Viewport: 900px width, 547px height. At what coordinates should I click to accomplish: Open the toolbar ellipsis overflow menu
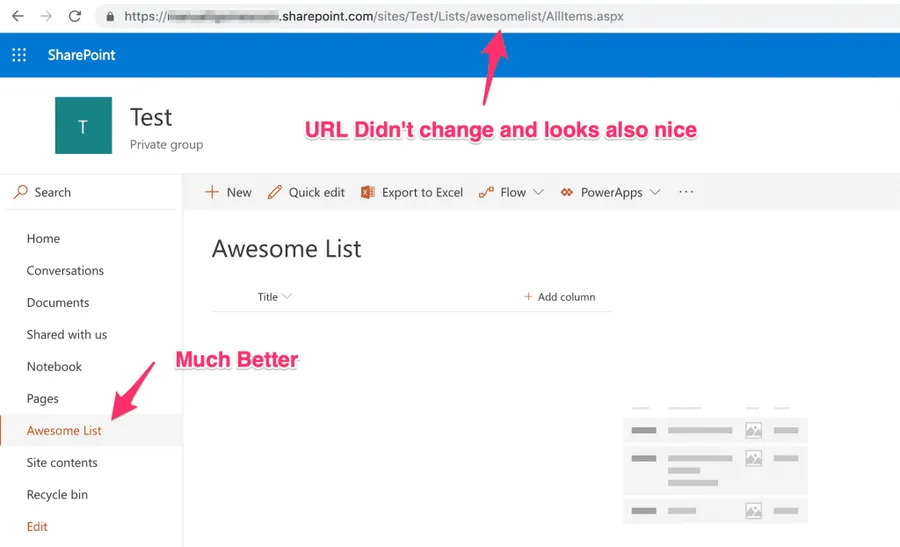[x=686, y=192]
